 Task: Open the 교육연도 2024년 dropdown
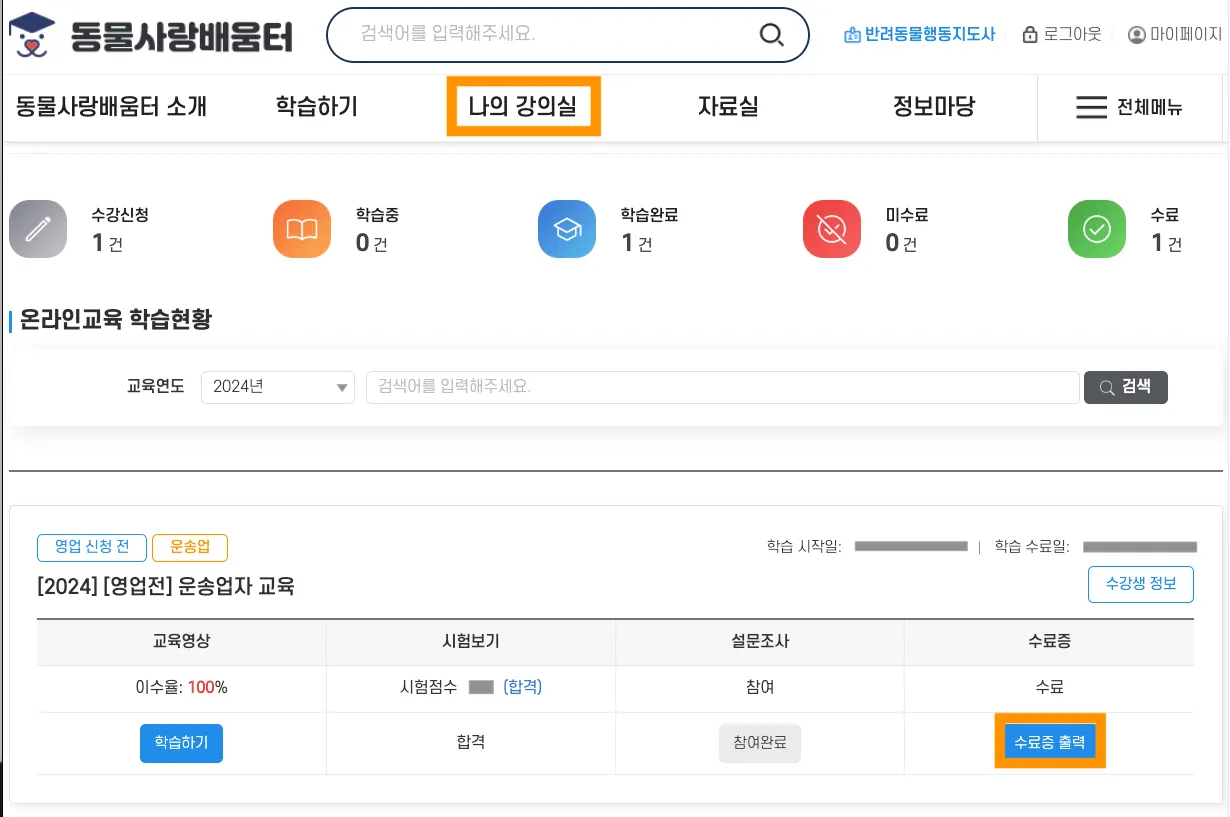pos(278,387)
